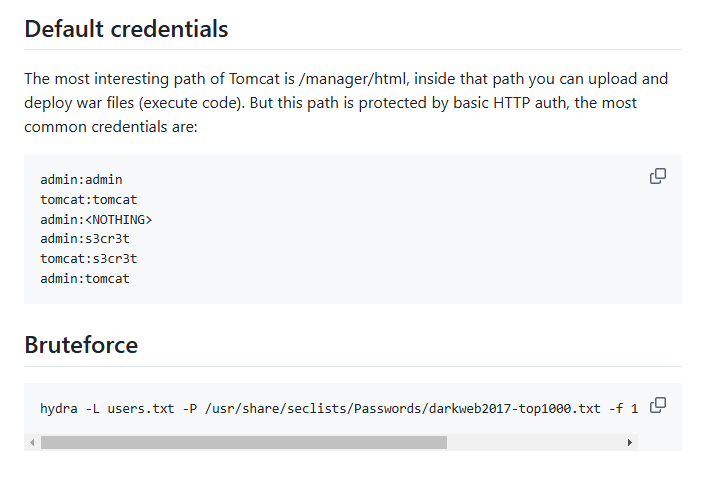The image size is (705, 478).
Task: Click the Bruteforce heading
Action: (81, 345)
